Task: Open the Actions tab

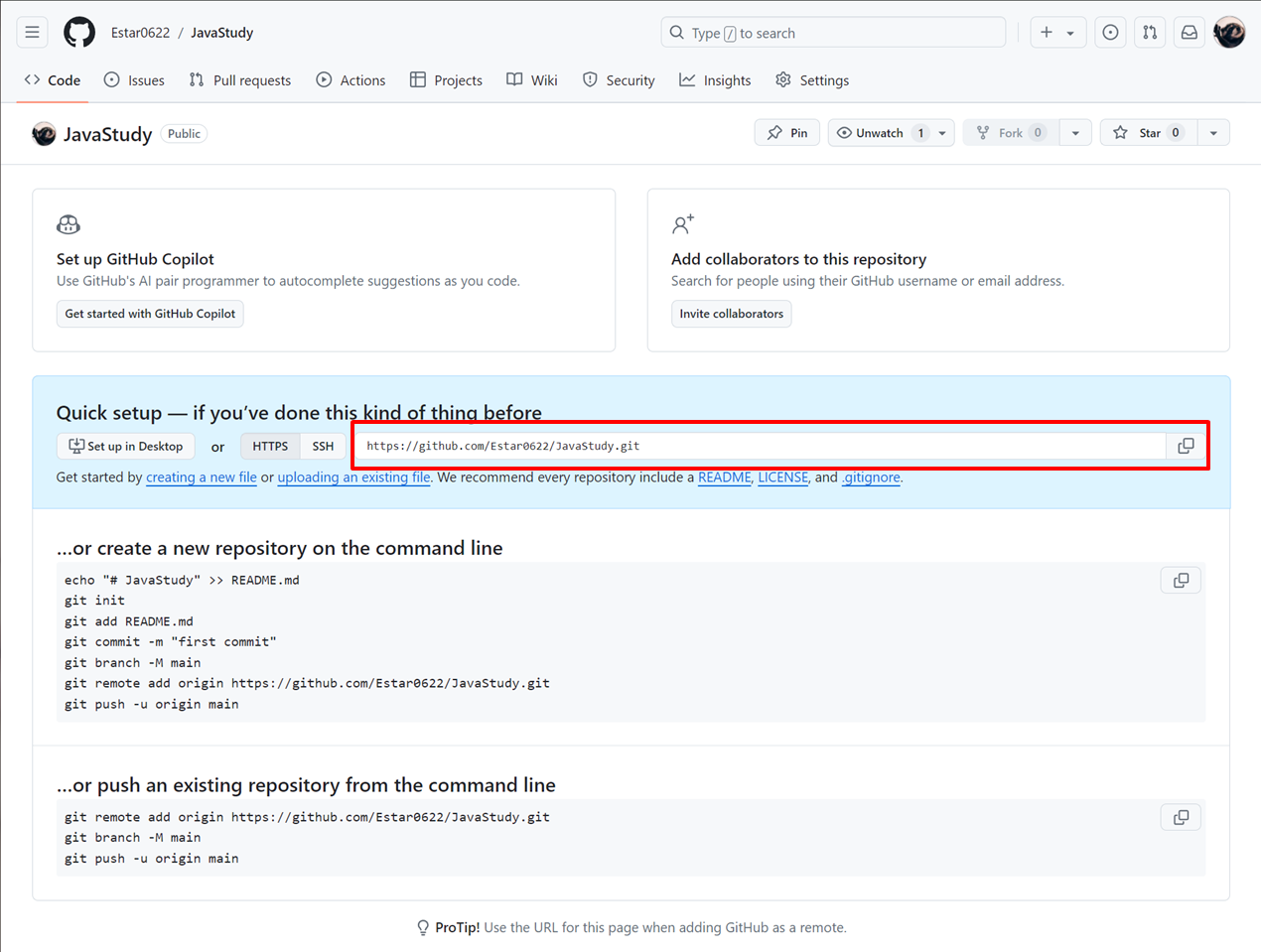Action: [350, 80]
